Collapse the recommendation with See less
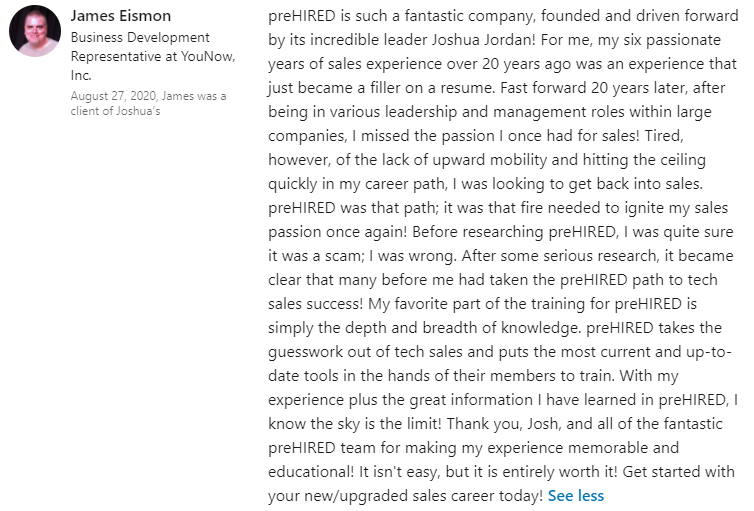The height and width of the screenshot is (511, 754). (575, 495)
